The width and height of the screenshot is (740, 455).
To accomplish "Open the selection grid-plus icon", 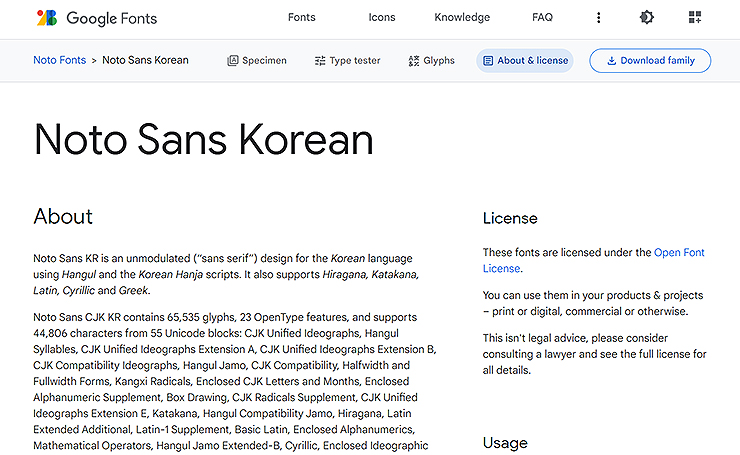I will [x=695, y=17].
